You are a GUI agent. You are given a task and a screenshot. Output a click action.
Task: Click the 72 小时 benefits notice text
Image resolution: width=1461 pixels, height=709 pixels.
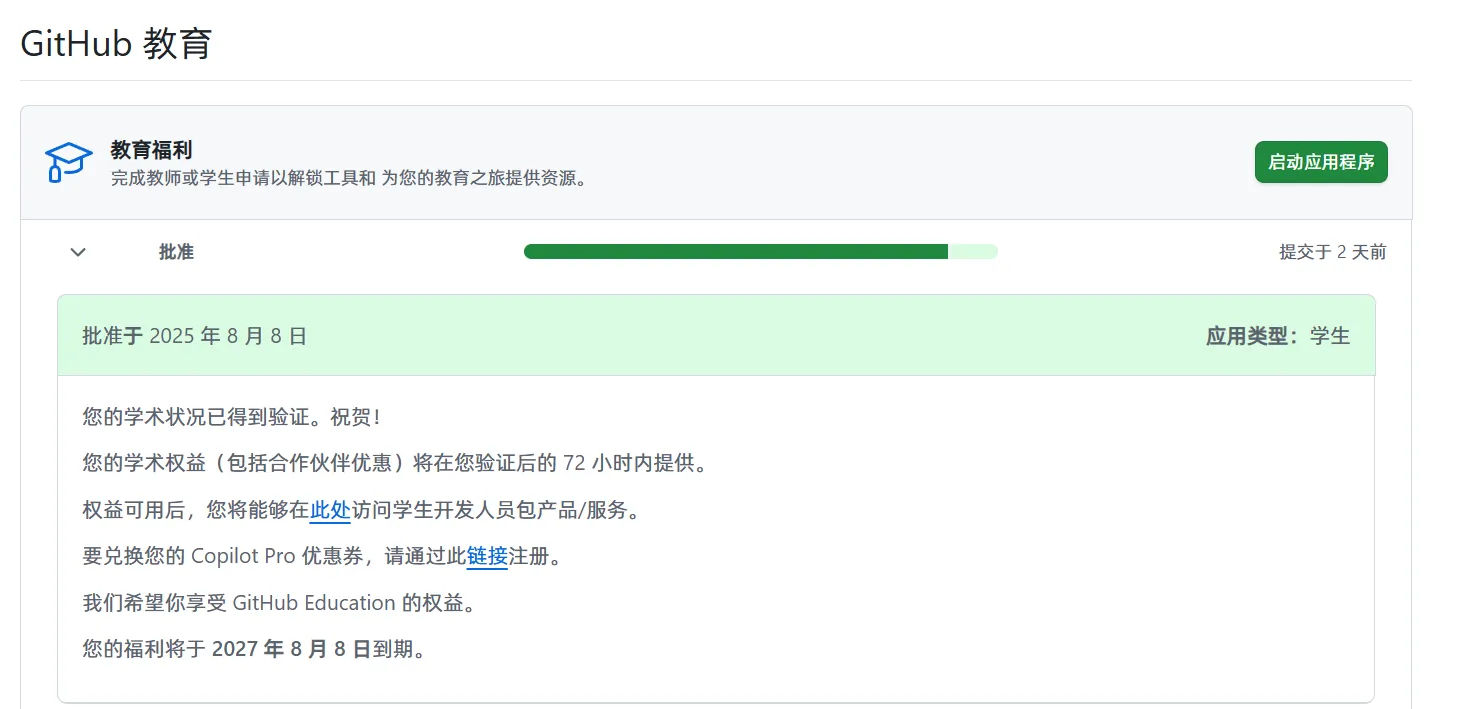(x=396, y=463)
